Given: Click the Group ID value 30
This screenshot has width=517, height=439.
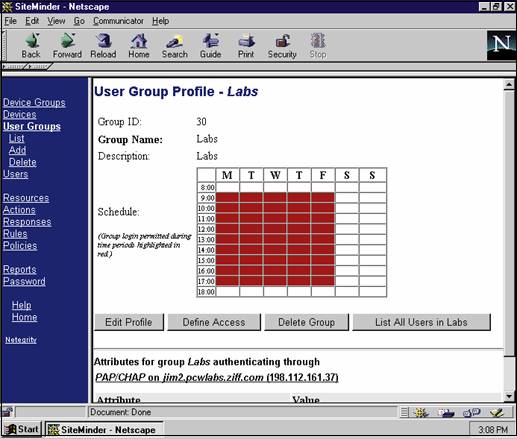Looking at the screenshot, I should (x=201, y=122).
